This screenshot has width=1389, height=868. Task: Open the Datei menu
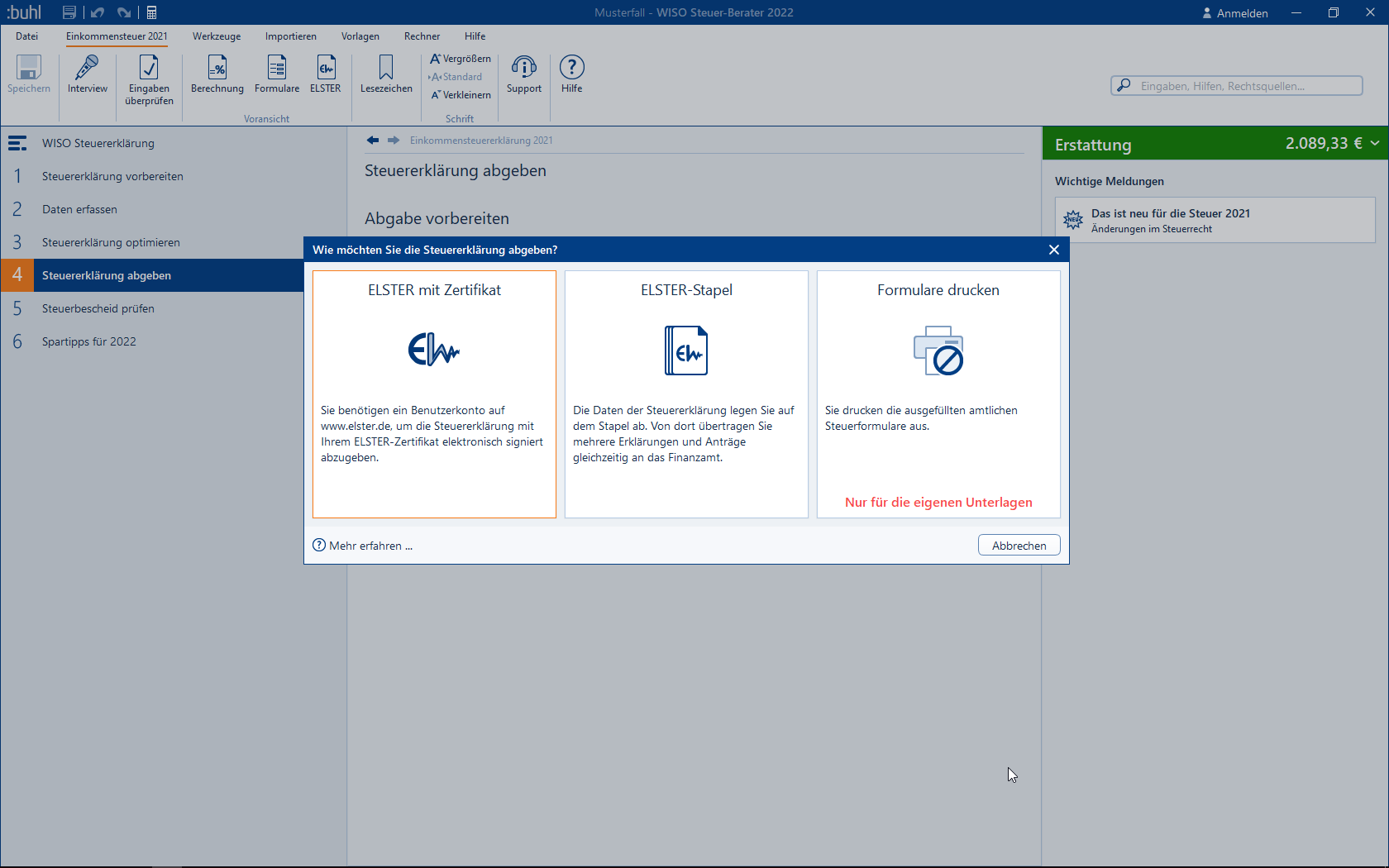[x=27, y=36]
